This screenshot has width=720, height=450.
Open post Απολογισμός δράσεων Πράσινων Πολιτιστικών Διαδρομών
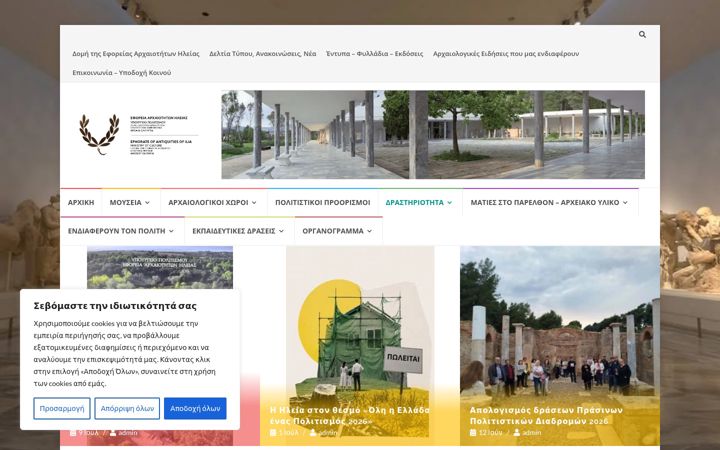[546, 416]
